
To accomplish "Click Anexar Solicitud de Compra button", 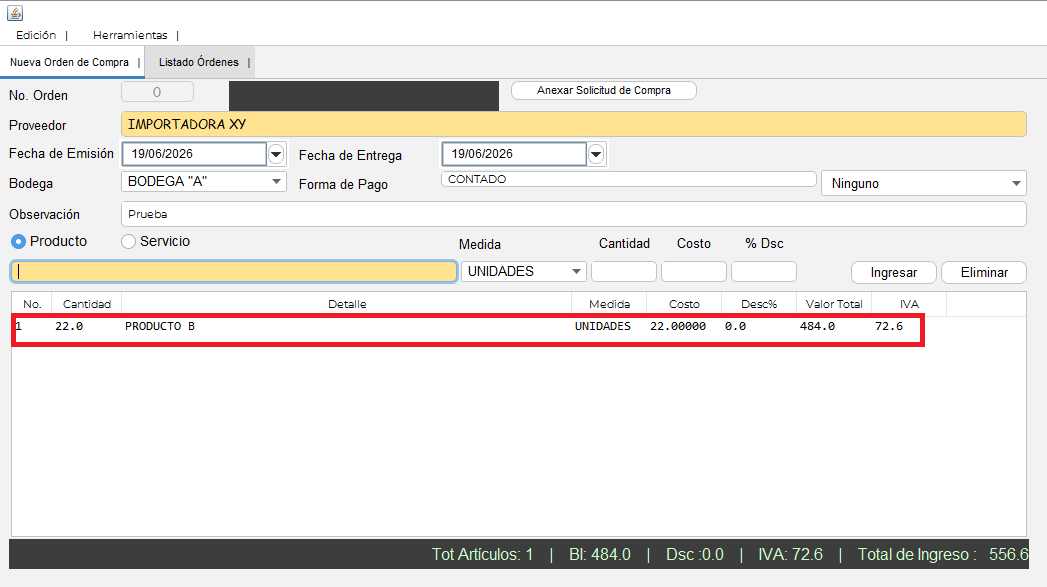I will coord(604,90).
